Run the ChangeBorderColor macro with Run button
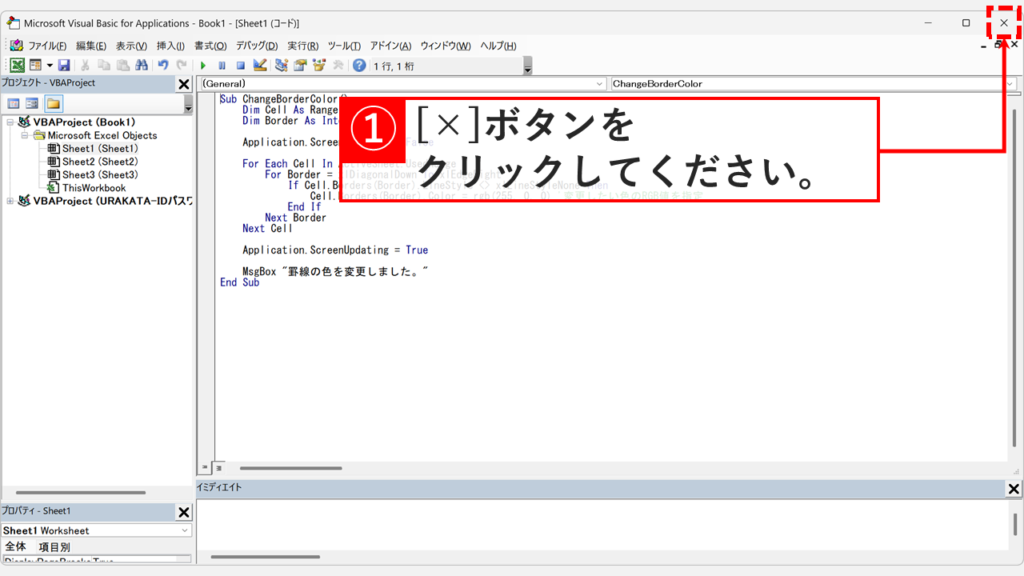The image size is (1024, 576). 204,65
